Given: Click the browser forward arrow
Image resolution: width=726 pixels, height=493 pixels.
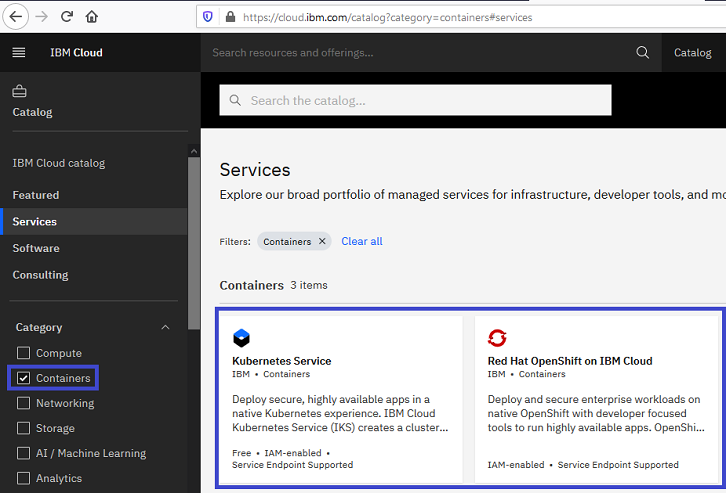Looking at the screenshot, I should pos(42,17).
